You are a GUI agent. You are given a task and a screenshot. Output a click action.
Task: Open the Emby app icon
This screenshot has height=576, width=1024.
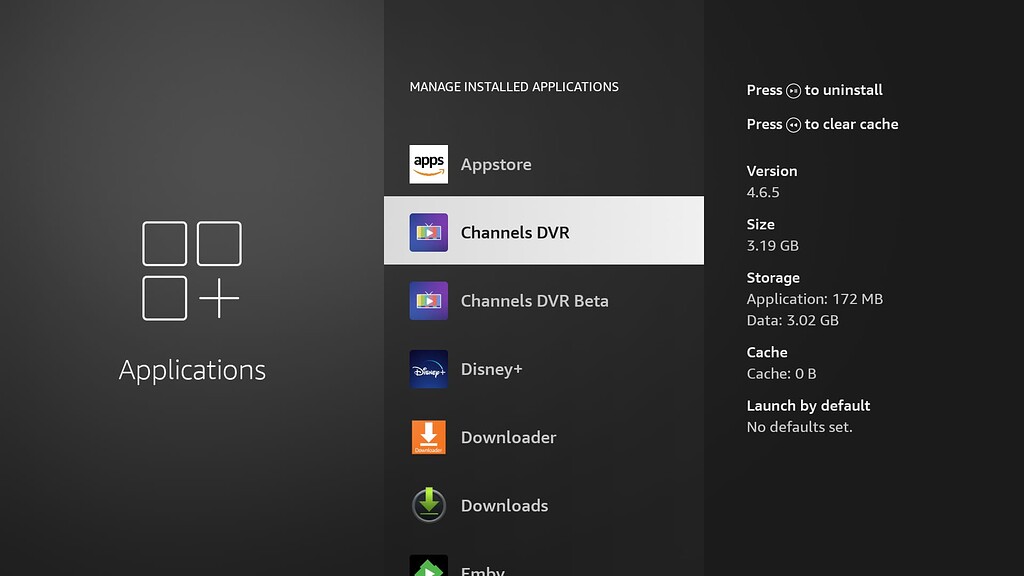[x=428, y=567]
